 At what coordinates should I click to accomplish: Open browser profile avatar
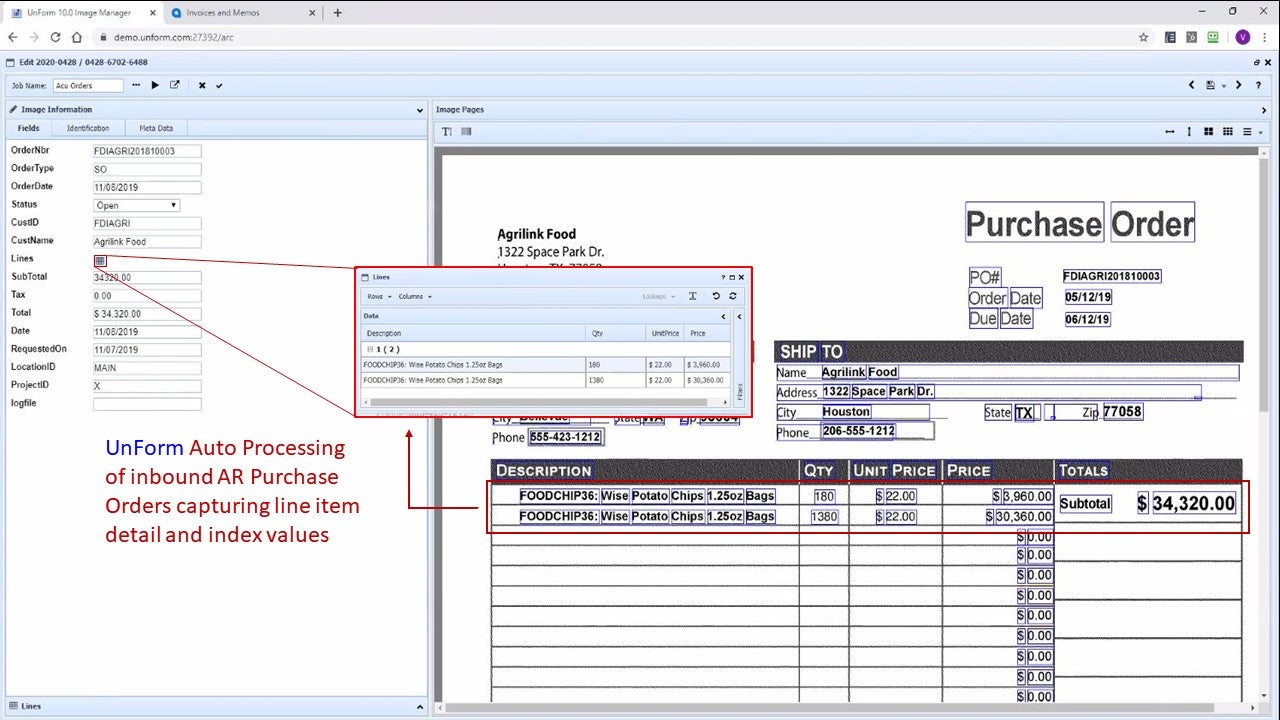pos(1242,37)
